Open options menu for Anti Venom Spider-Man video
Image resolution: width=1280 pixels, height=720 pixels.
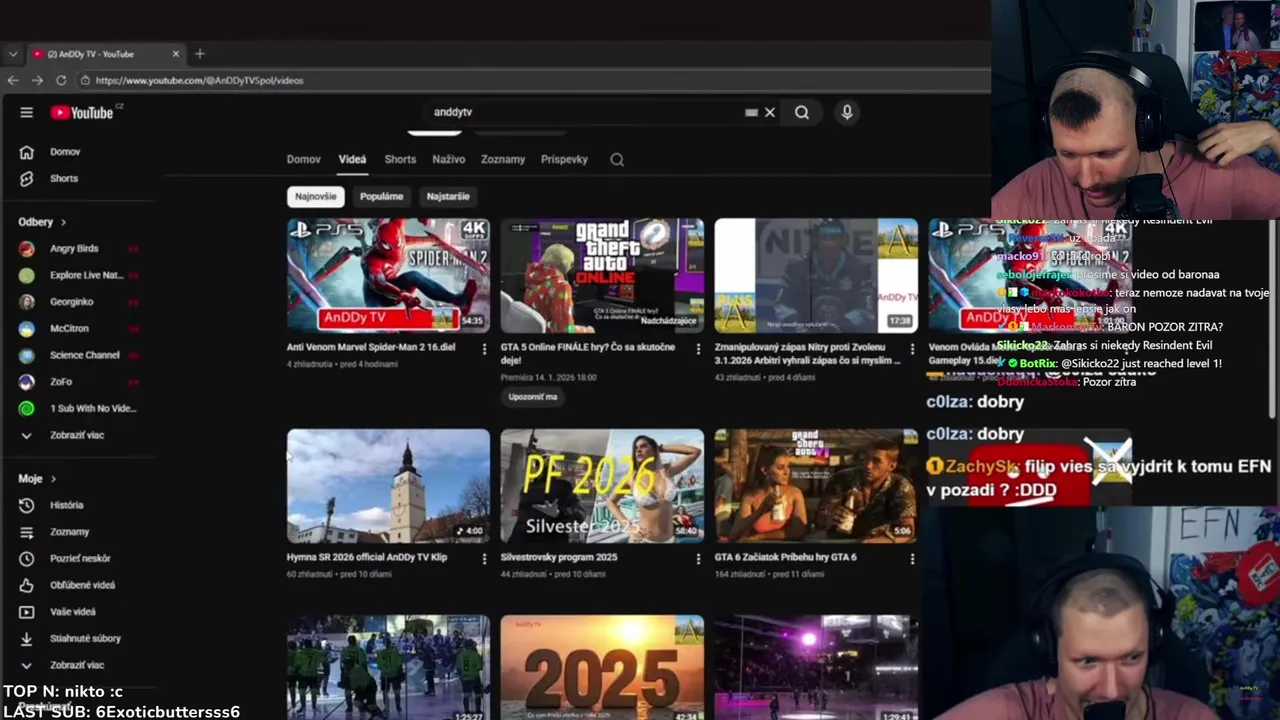[x=484, y=349]
